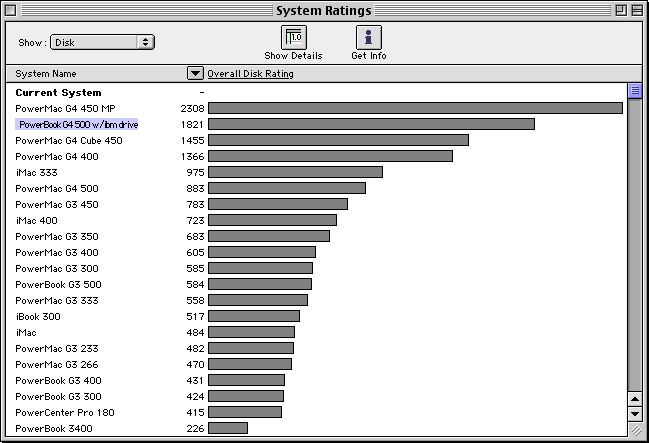Click the 1455 rating value
Screen dimensions: 649x443
(192, 140)
